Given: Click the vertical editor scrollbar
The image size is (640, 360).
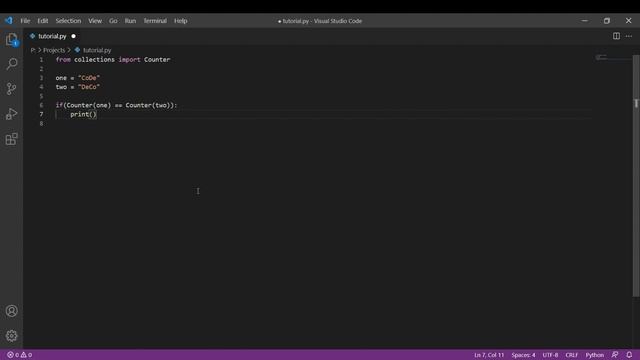Looking at the screenshot, I should [636, 176].
